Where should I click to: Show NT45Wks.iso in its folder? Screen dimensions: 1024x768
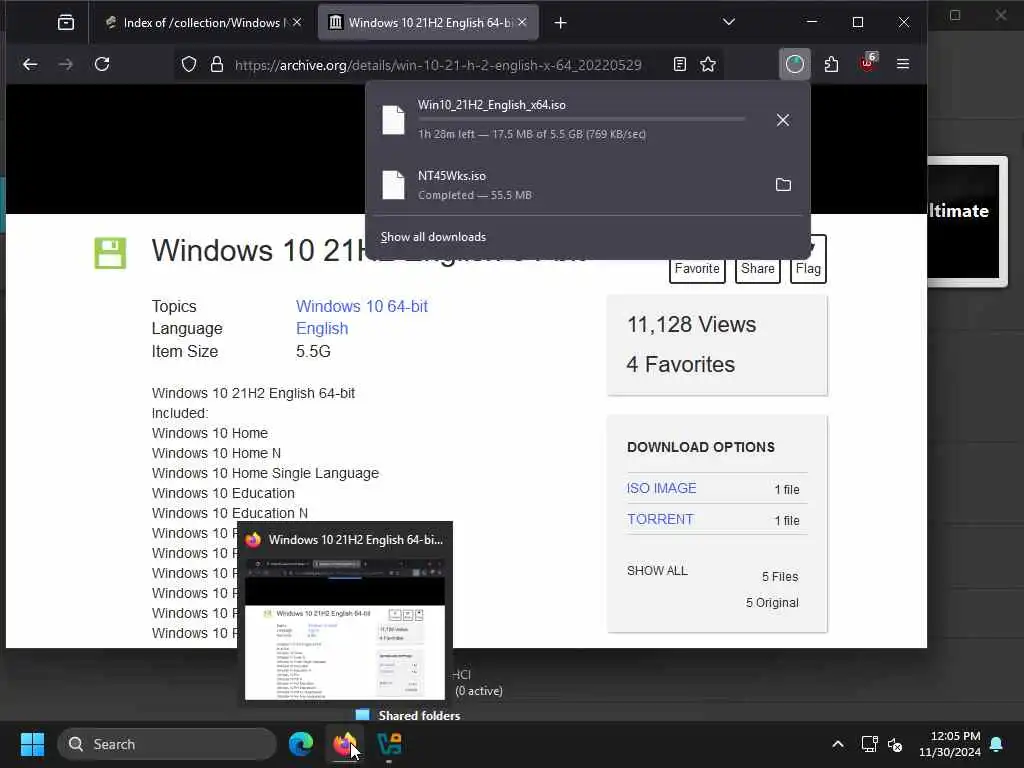tap(783, 185)
